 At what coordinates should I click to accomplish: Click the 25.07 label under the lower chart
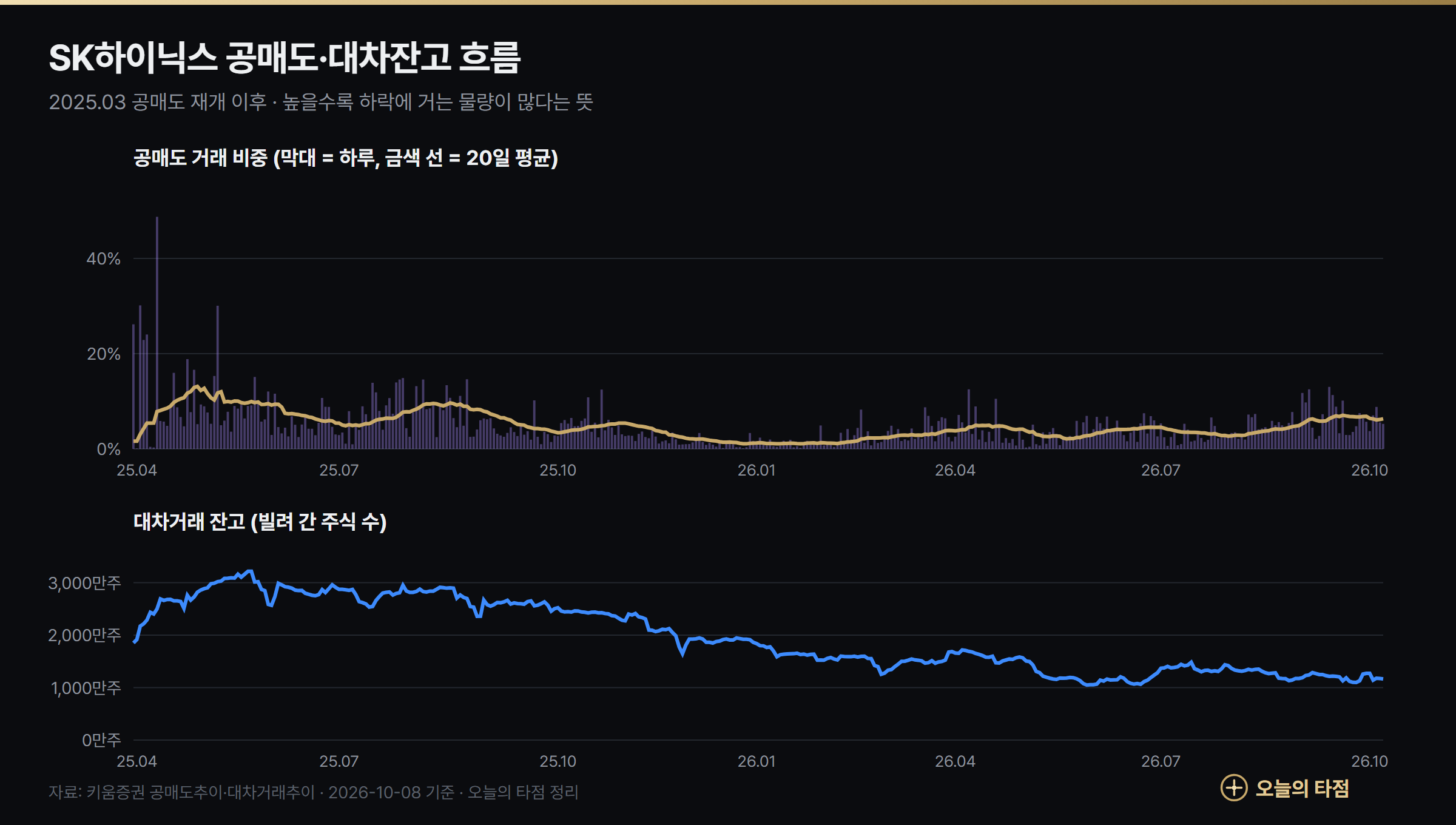click(x=339, y=761)
